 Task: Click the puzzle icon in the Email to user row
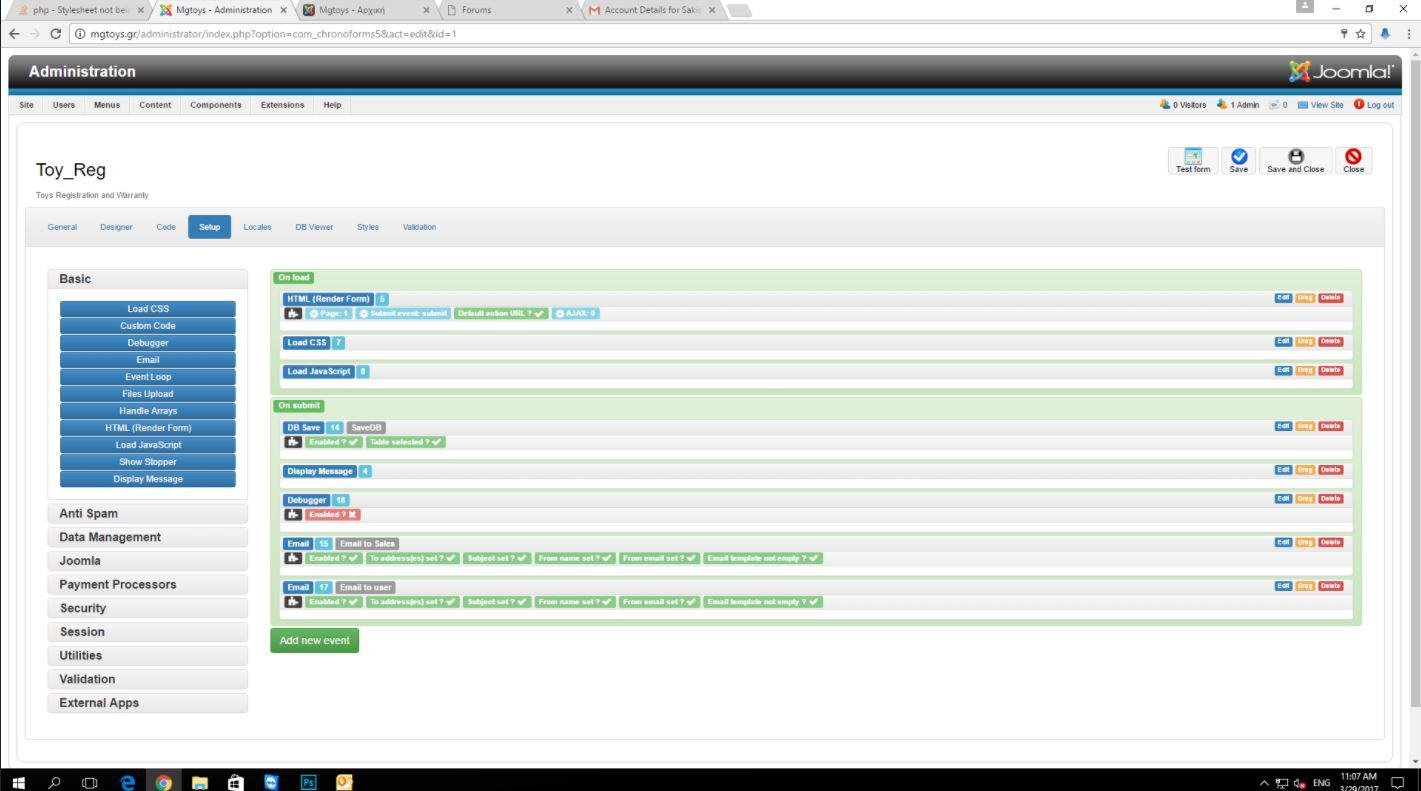pyautogui.click(x=293, y=602)
